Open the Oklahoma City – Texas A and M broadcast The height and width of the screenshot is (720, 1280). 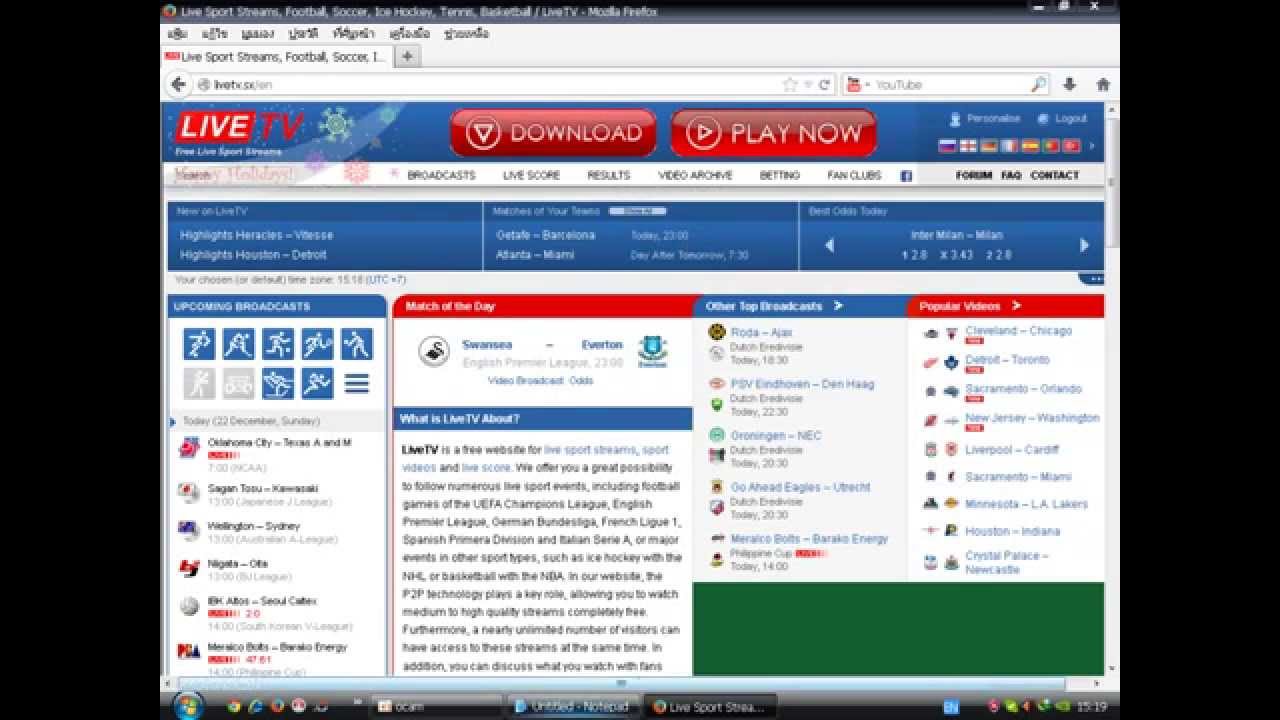point(279,442)
